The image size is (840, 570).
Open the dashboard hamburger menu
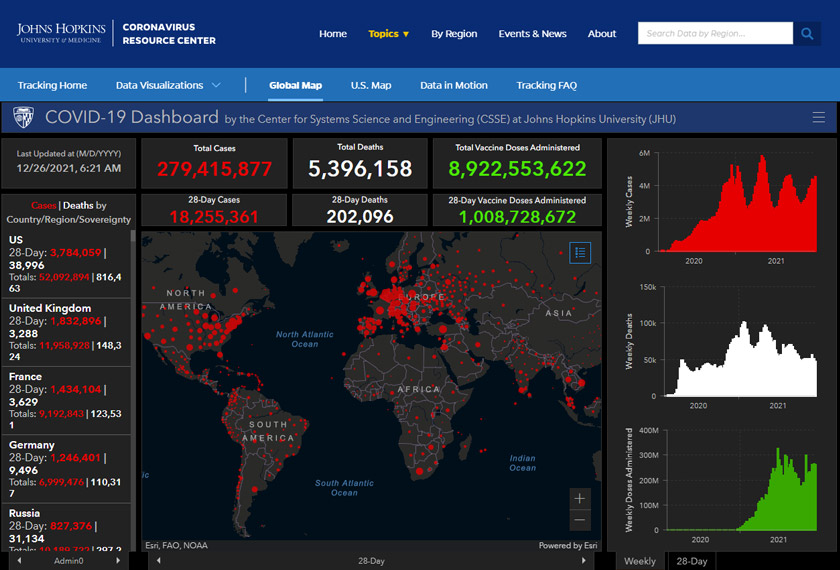[819, 118]
